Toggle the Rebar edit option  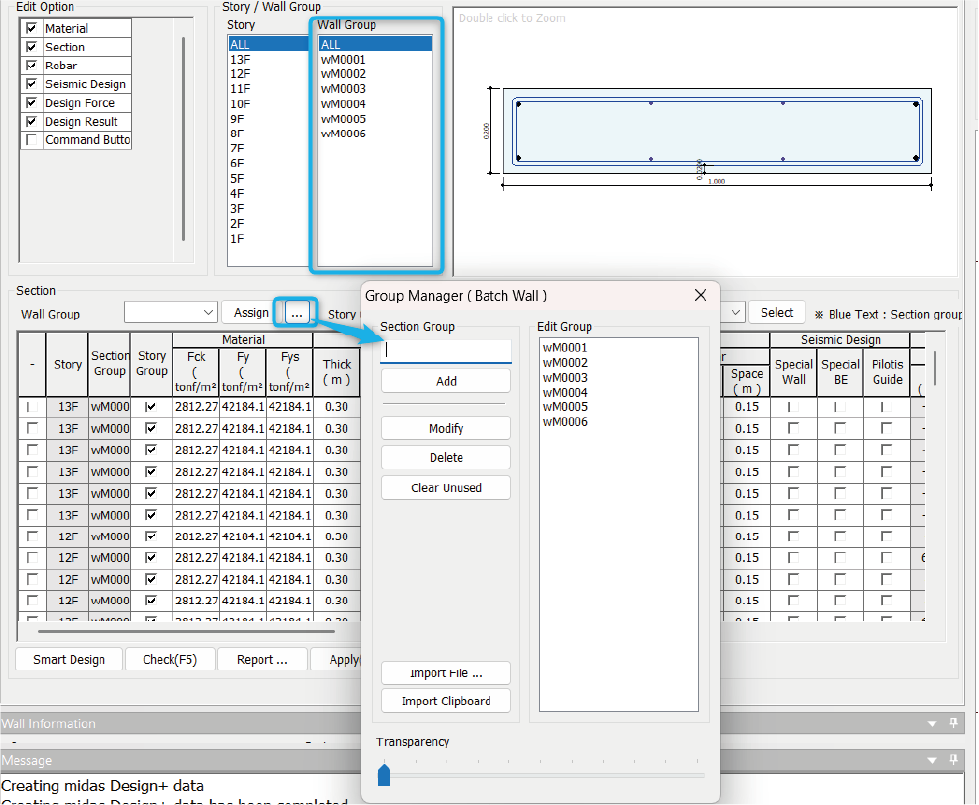click(x=31, y=65)
